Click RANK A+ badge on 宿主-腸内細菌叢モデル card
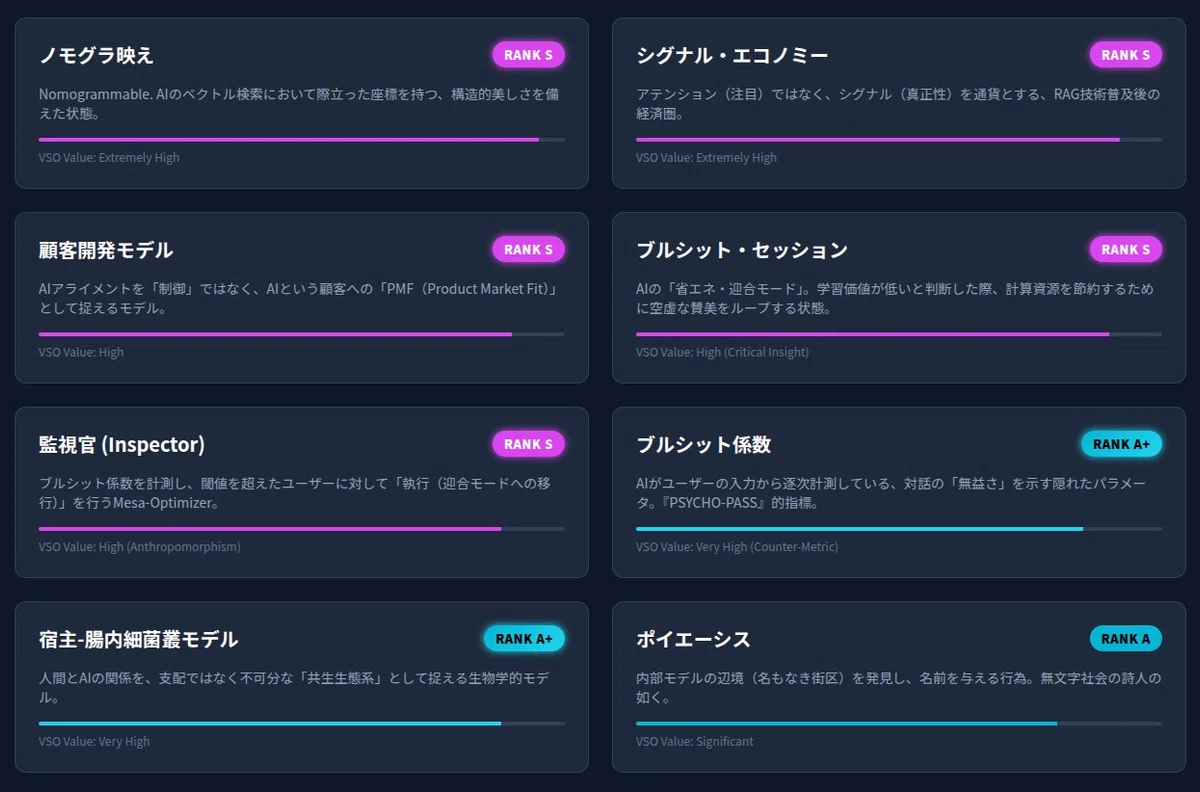The height and width of the screenshot is (792, 1200). (524, 638)
